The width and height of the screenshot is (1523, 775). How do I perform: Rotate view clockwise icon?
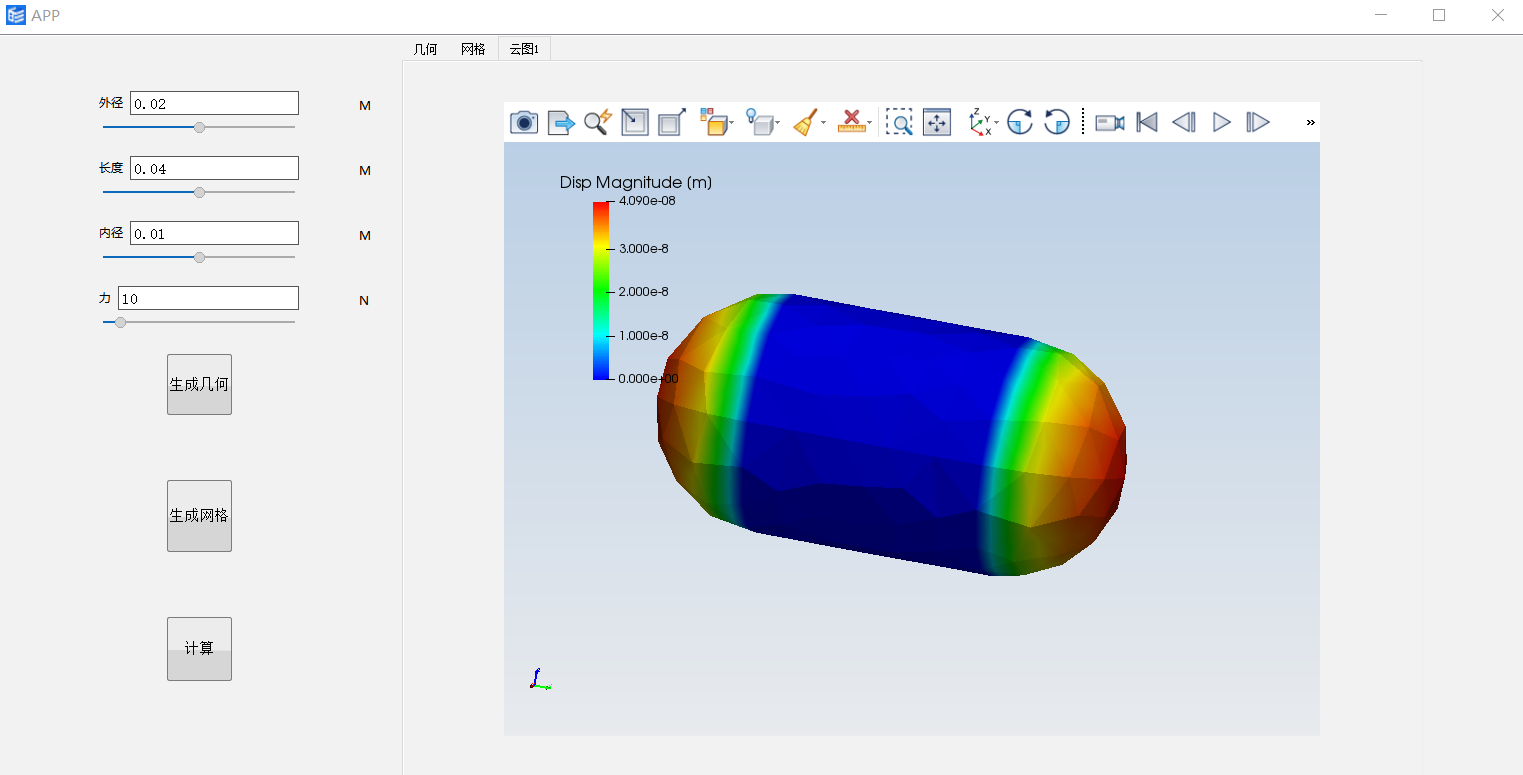pos(1019,122)
